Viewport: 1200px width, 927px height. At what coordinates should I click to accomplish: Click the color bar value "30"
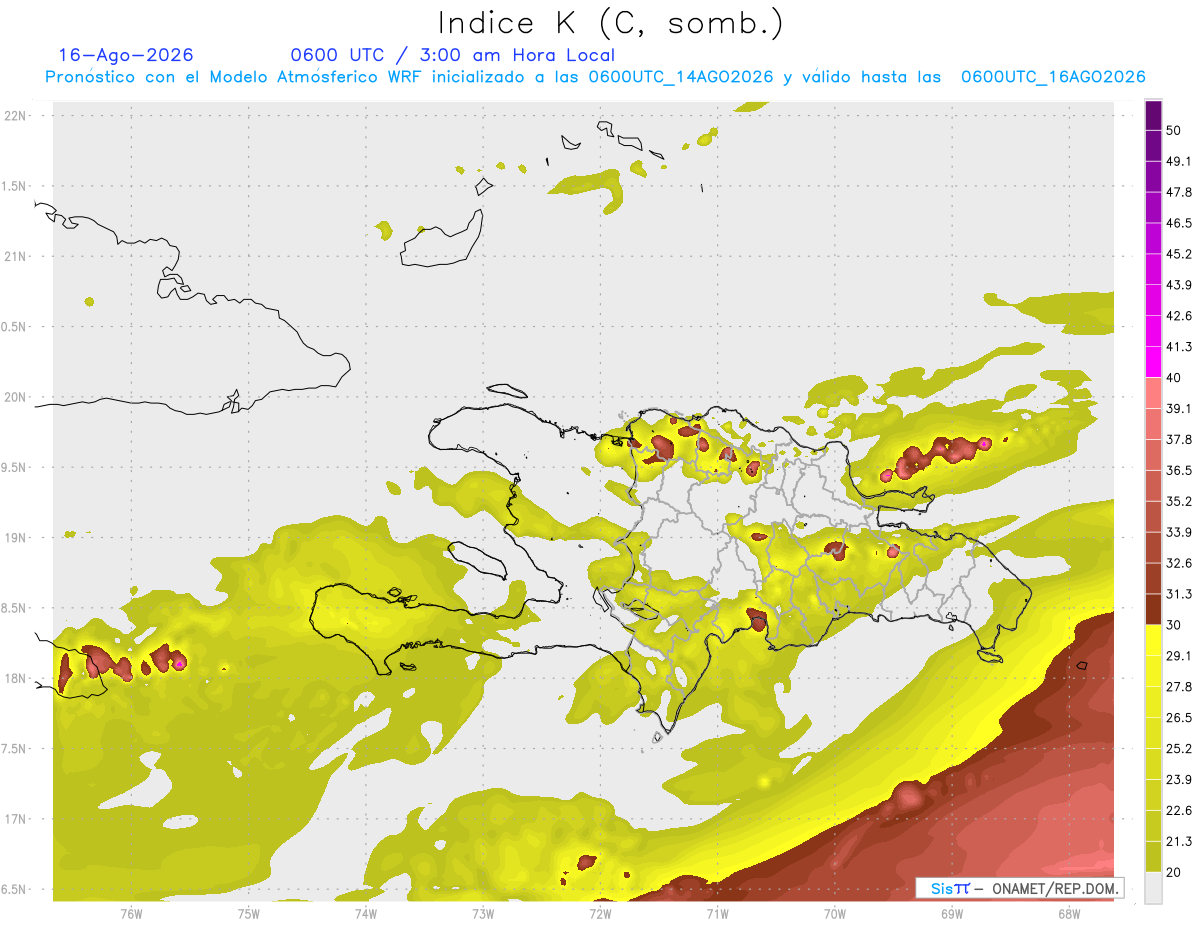click(x=1174, y=625)
